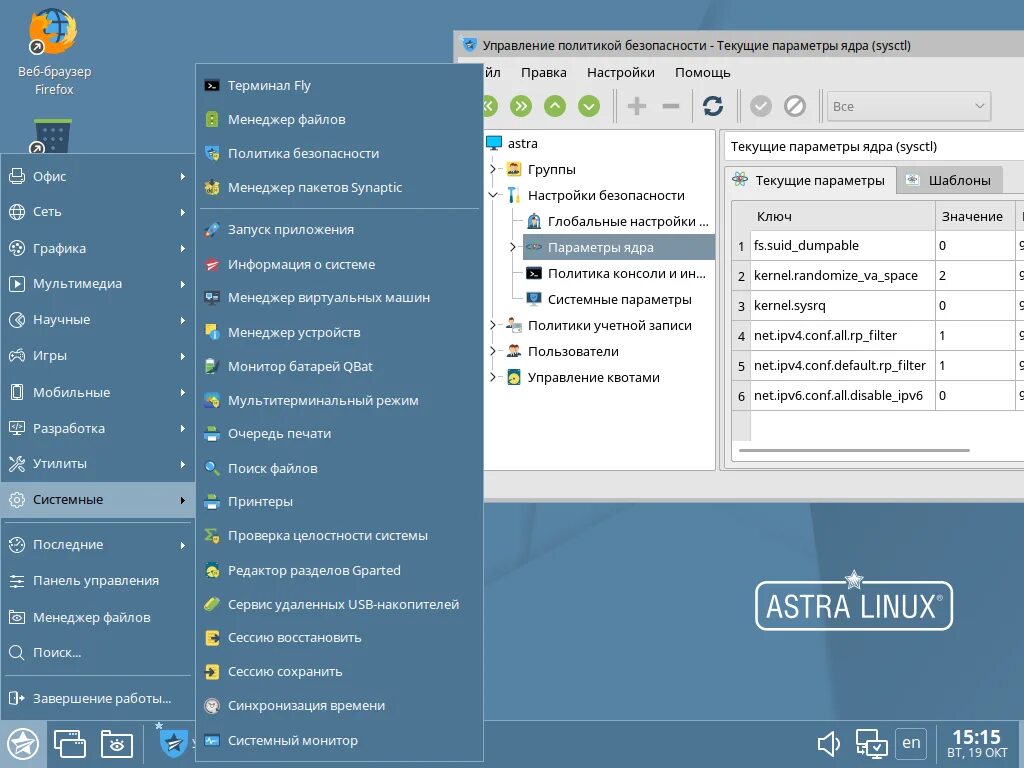Expand the Политики учетной записи node

point(492,324)
